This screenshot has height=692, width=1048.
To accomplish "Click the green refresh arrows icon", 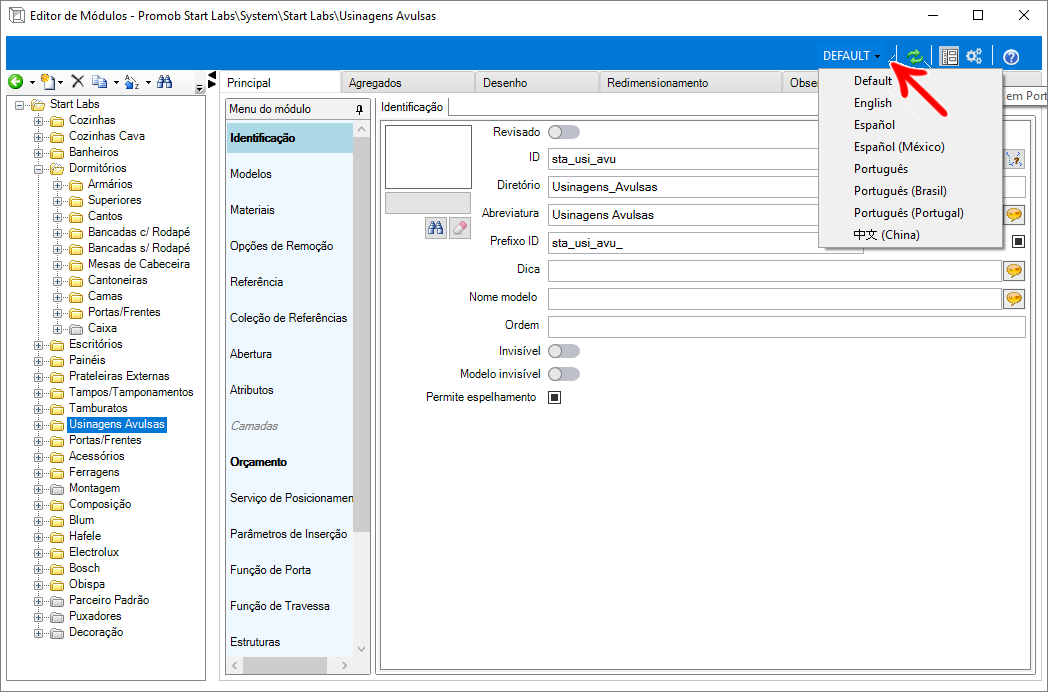I will pyautogui.click(x=915, y=57).
